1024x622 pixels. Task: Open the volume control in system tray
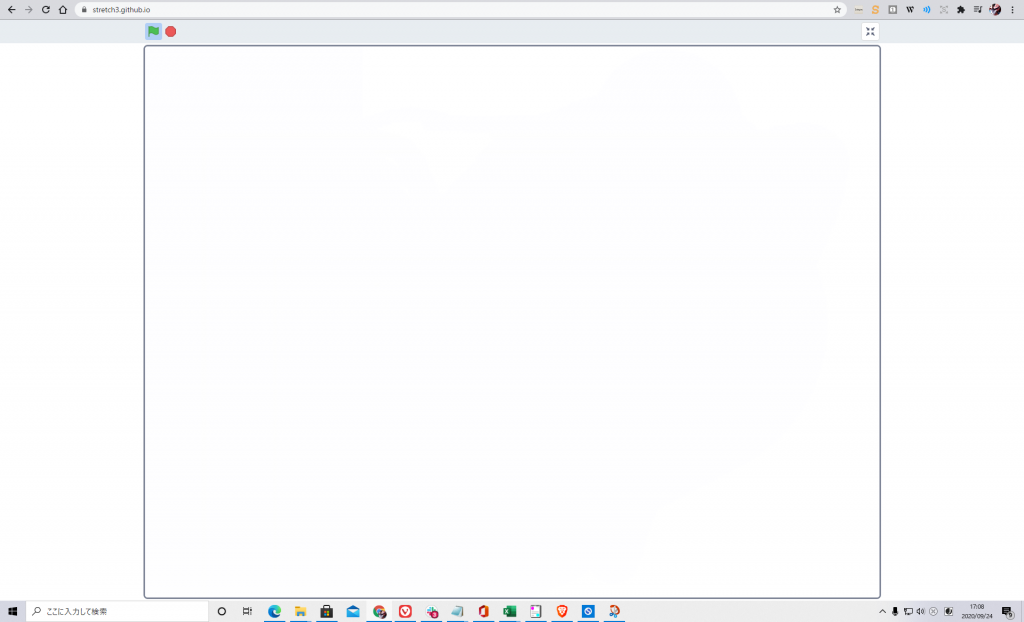click(x=920, y=611)
